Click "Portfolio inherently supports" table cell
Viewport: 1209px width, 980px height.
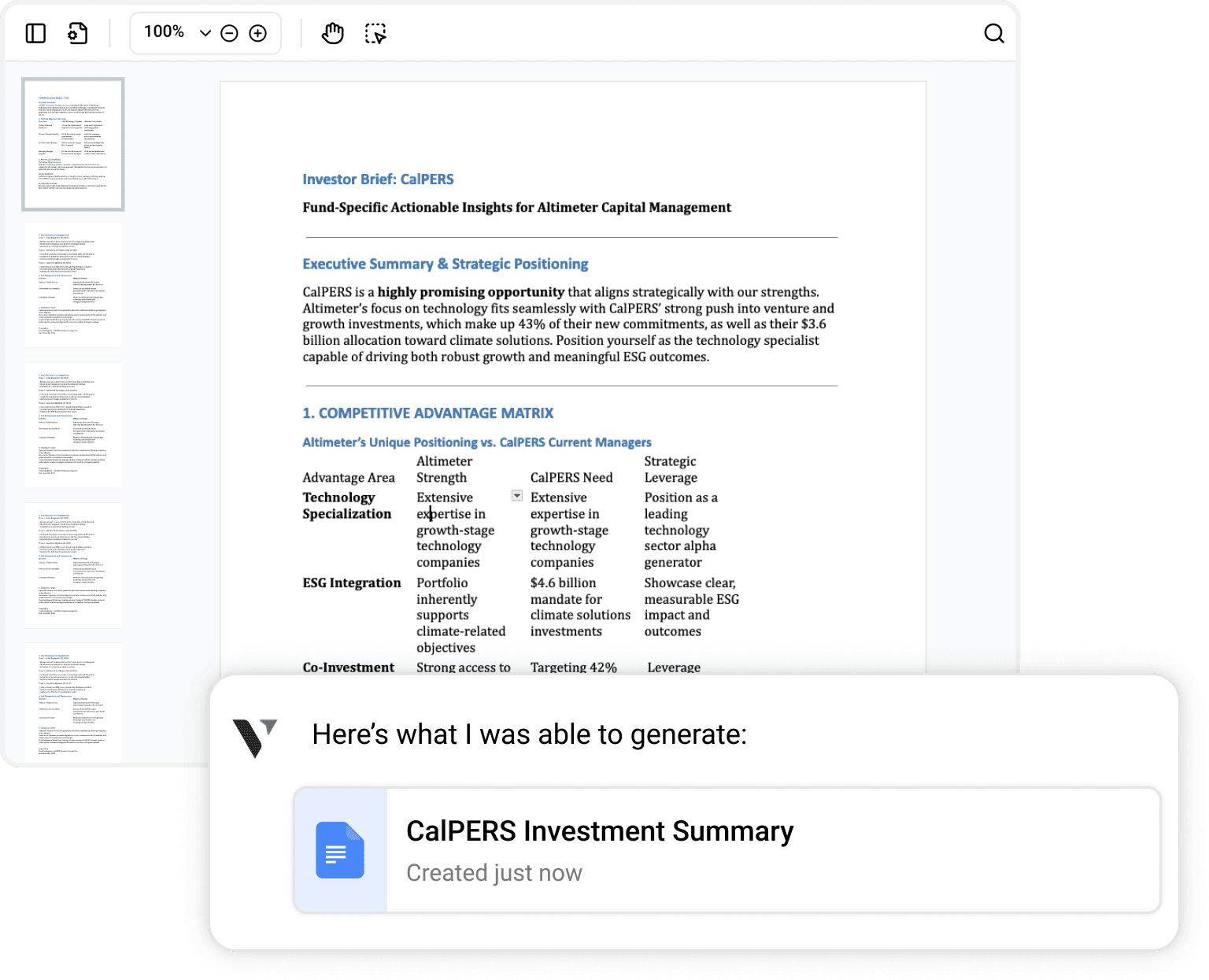click(461, 615)
